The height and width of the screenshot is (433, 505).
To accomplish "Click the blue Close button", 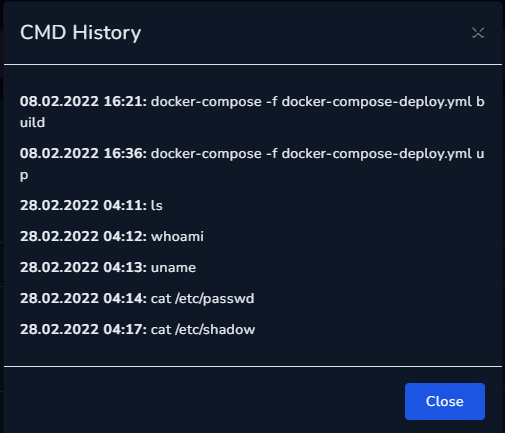I will click(x=445, y=401).
